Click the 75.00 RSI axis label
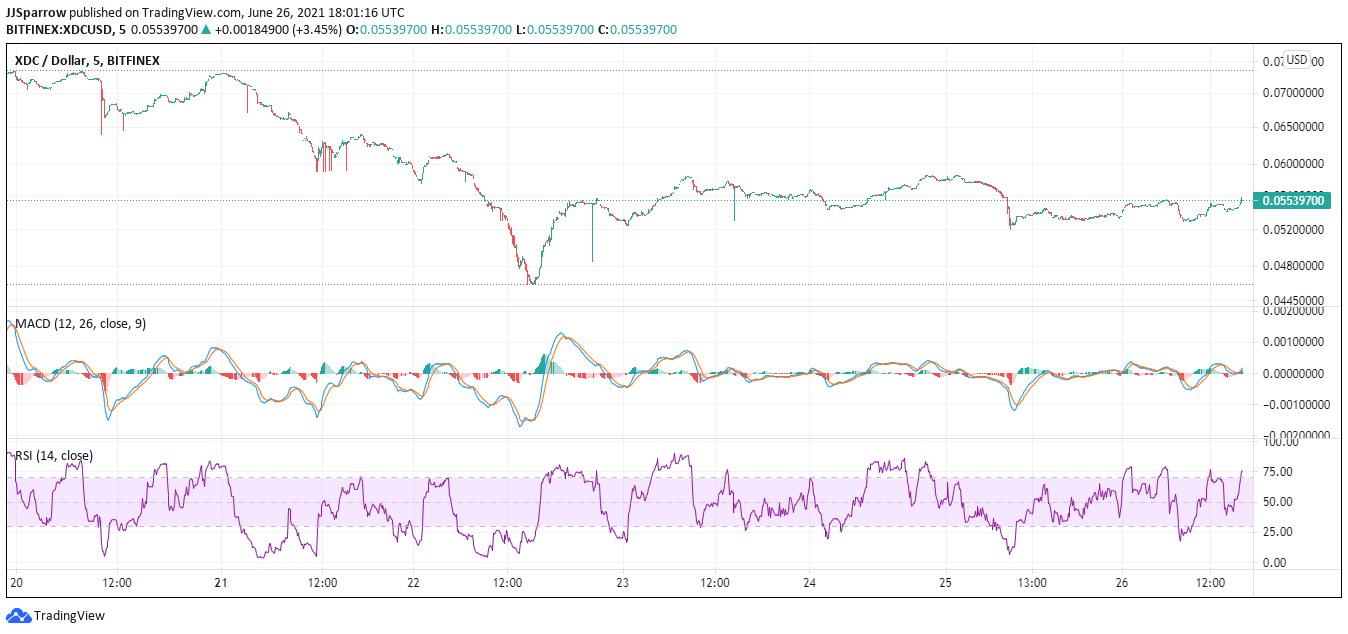 1280,472
